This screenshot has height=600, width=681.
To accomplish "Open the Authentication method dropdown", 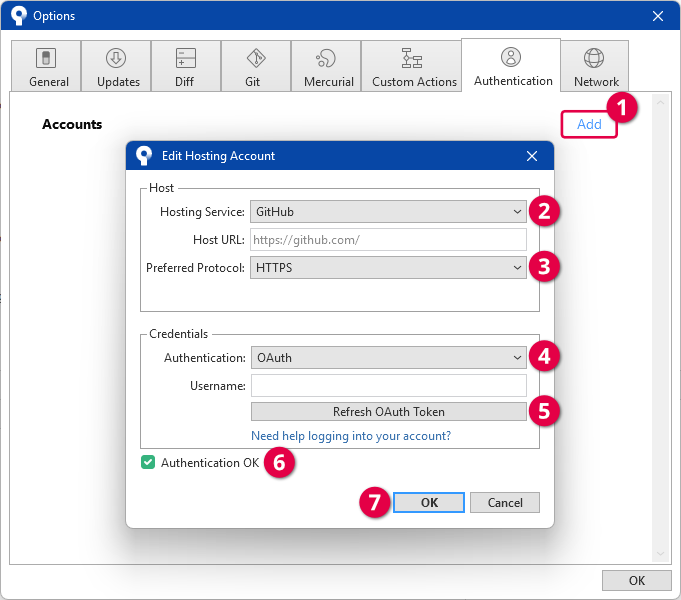I will click(389, 358).
